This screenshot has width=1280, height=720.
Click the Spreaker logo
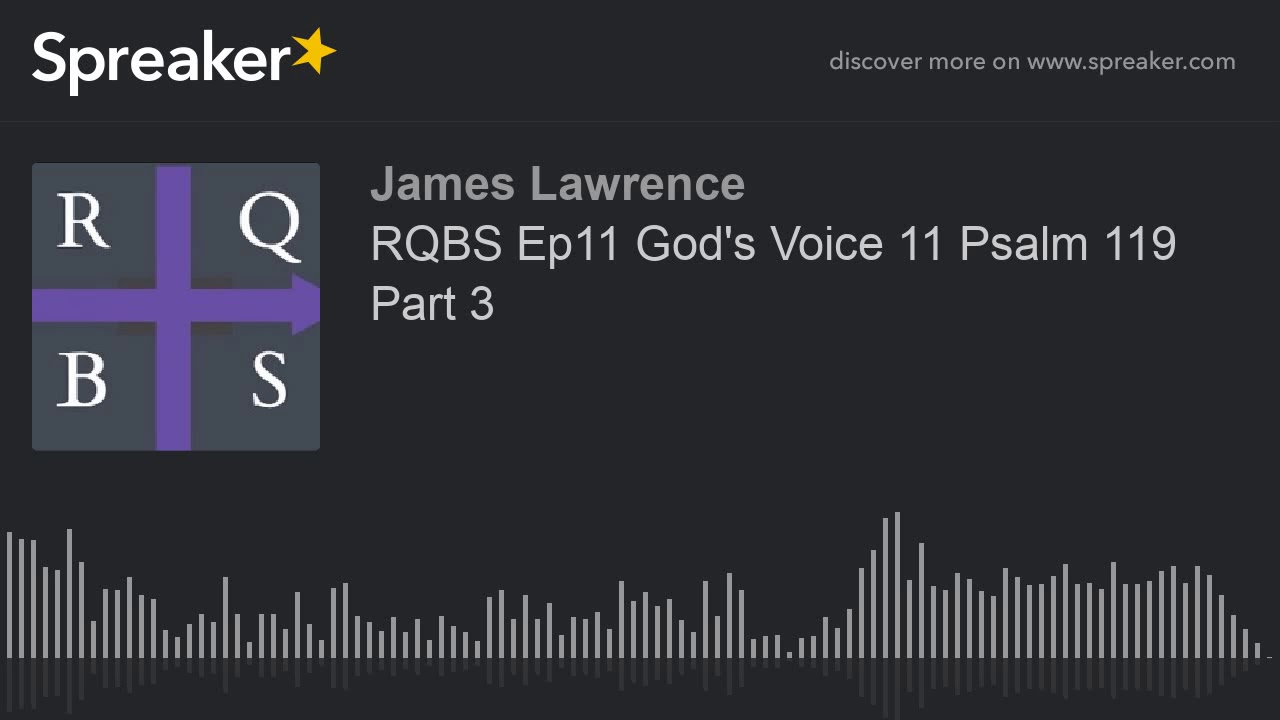pyautogui.click(x=184, y=61)
